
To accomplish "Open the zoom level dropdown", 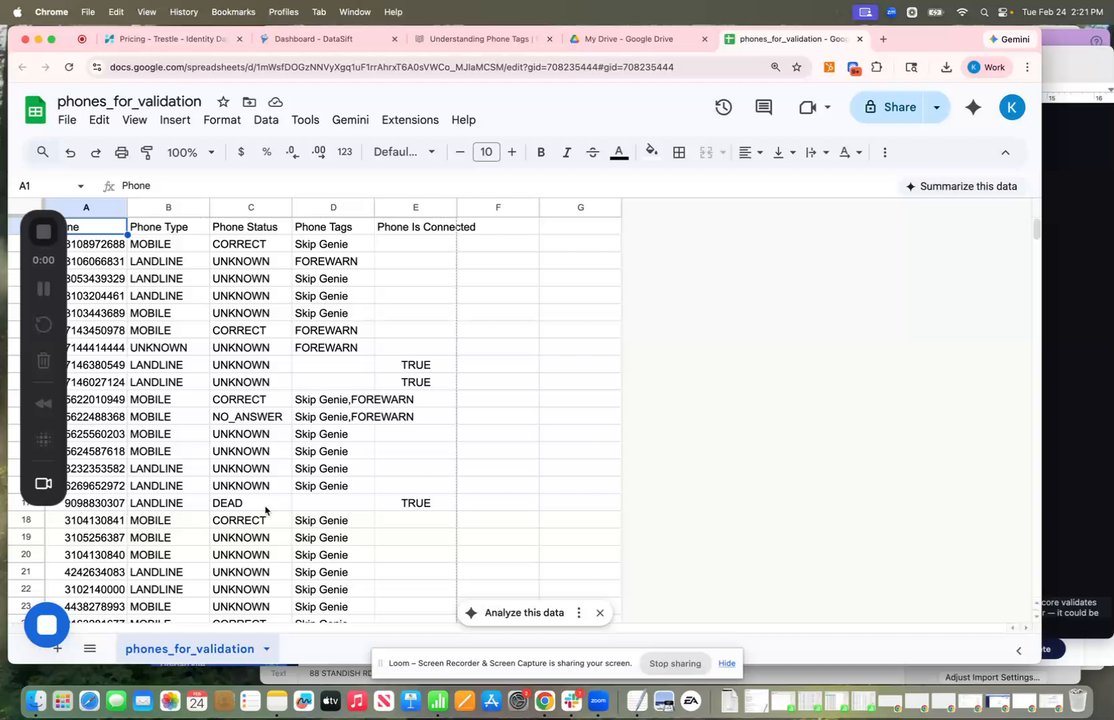I will click(190, 152).
